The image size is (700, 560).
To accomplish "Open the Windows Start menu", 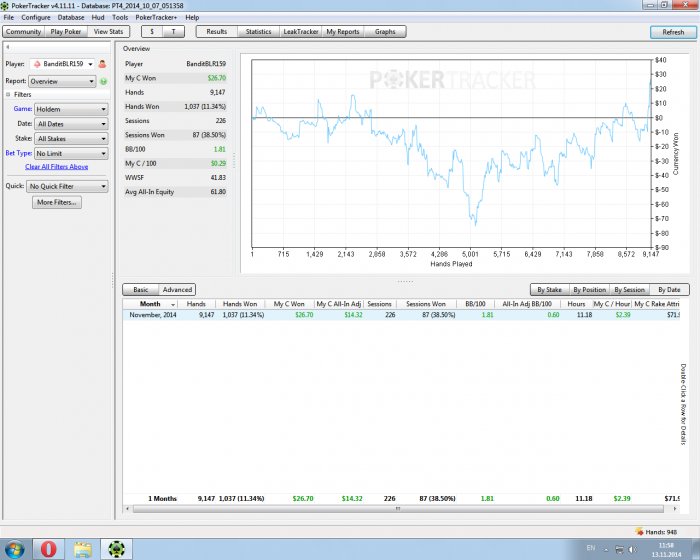I will pos(14,548).
